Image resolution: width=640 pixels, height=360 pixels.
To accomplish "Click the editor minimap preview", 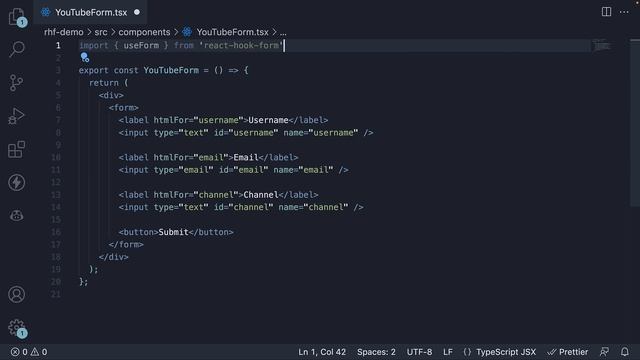I will tap(601, 45).
